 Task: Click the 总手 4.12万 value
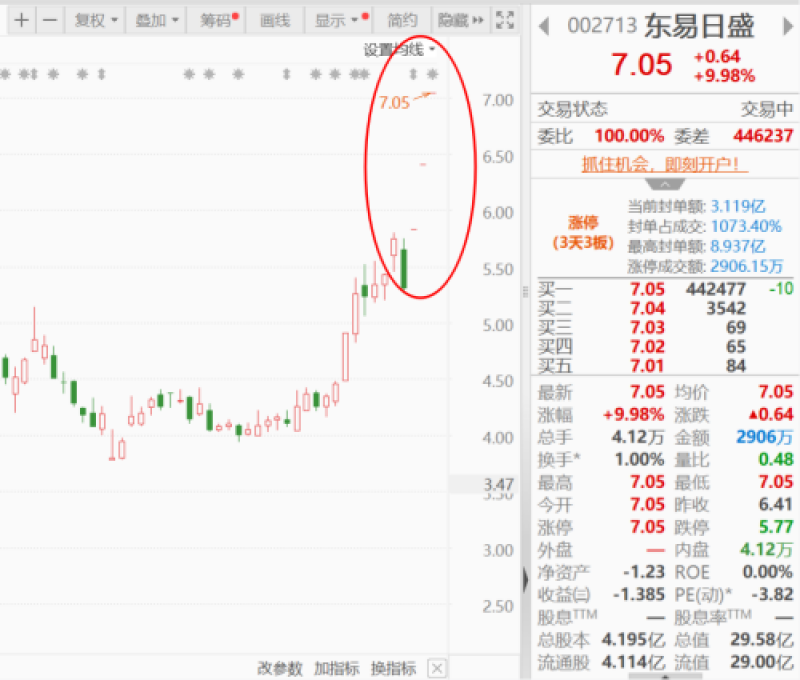638,437
